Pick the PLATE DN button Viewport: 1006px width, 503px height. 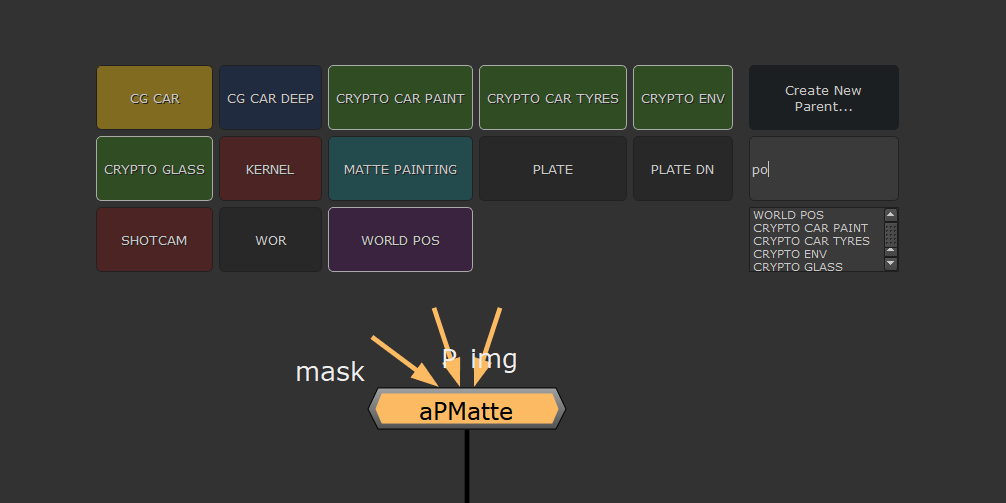pos(682,169)
